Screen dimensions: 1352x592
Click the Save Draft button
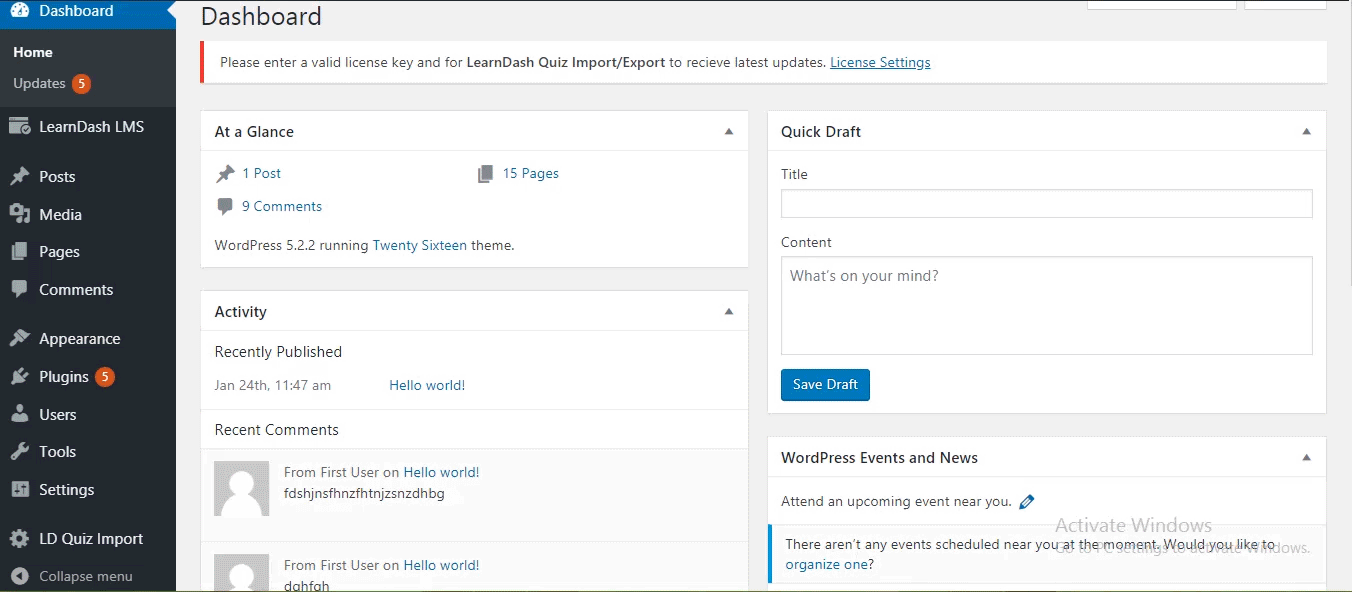(825, 385)
